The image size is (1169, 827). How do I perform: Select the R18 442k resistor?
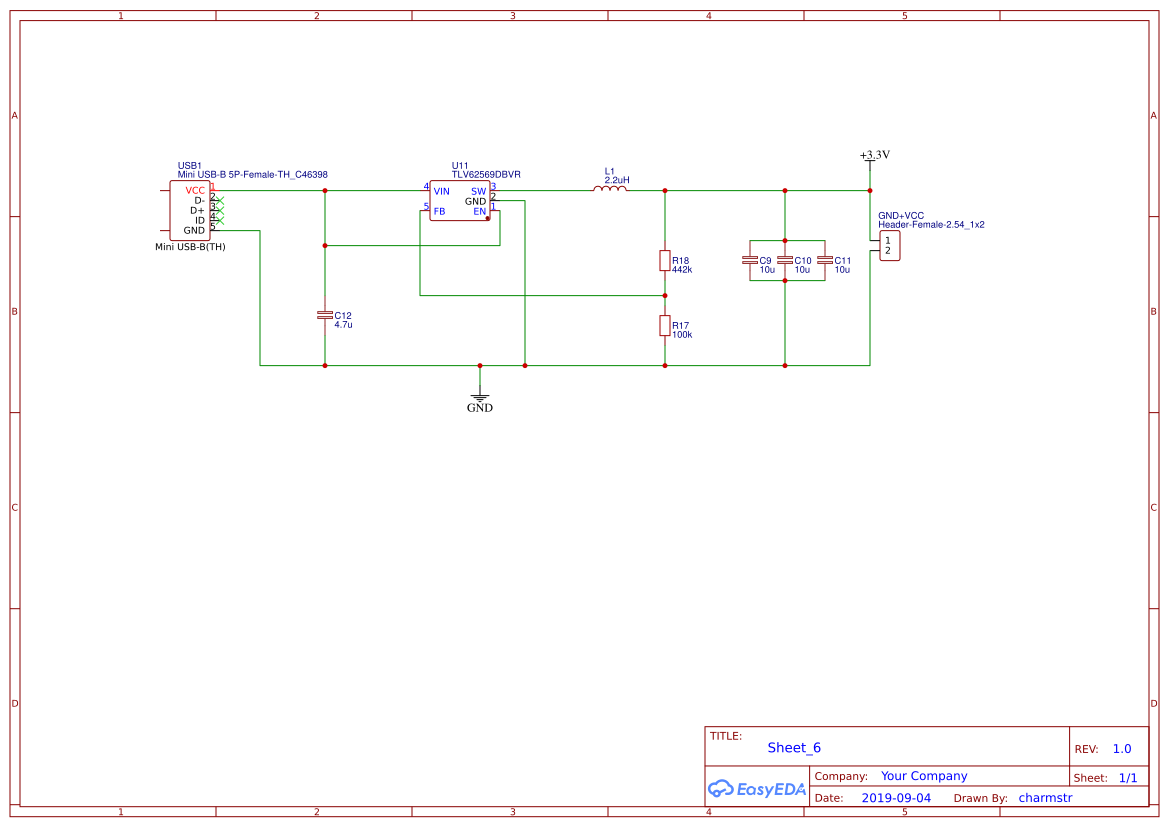coord(664,260)
